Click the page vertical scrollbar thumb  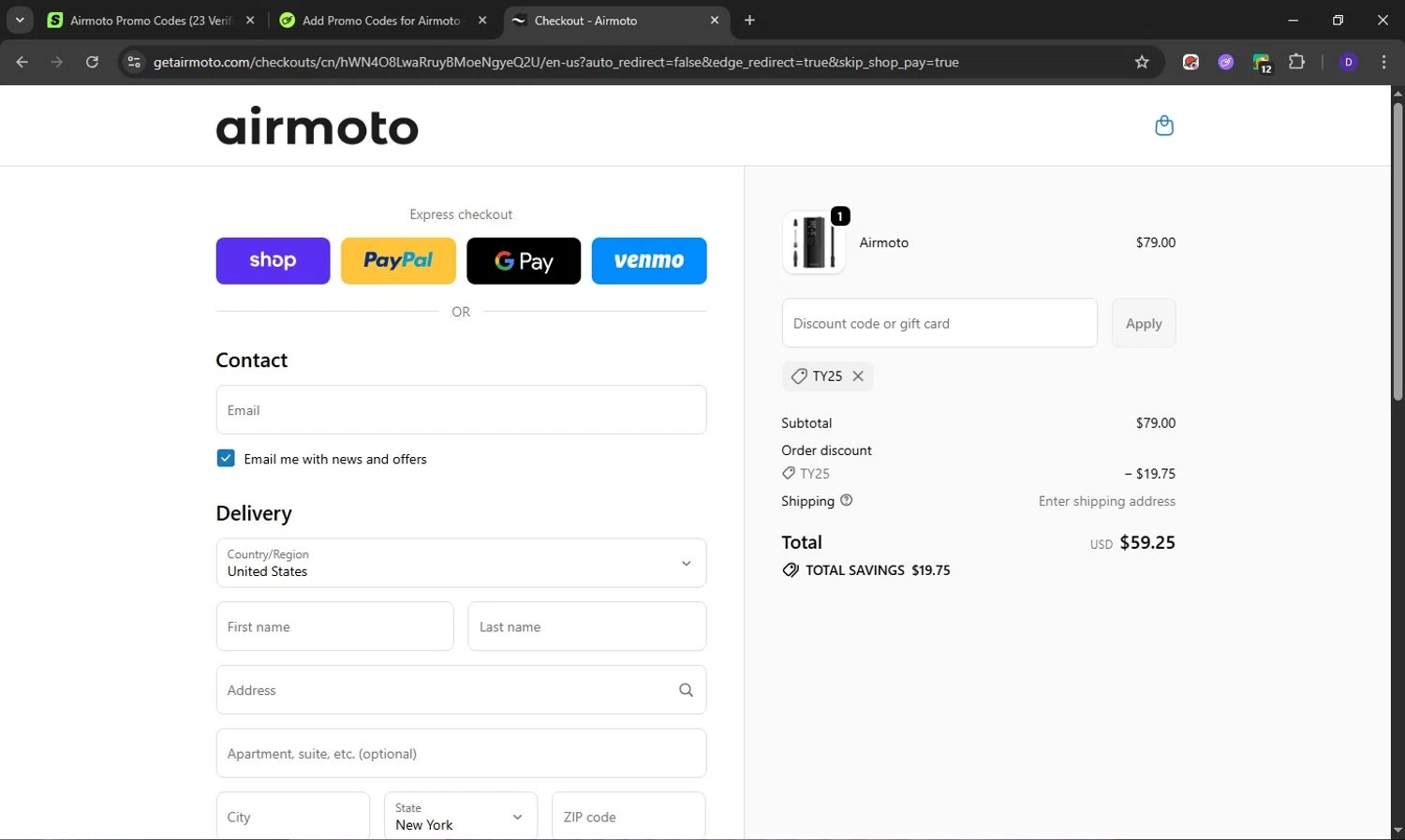1398,251
